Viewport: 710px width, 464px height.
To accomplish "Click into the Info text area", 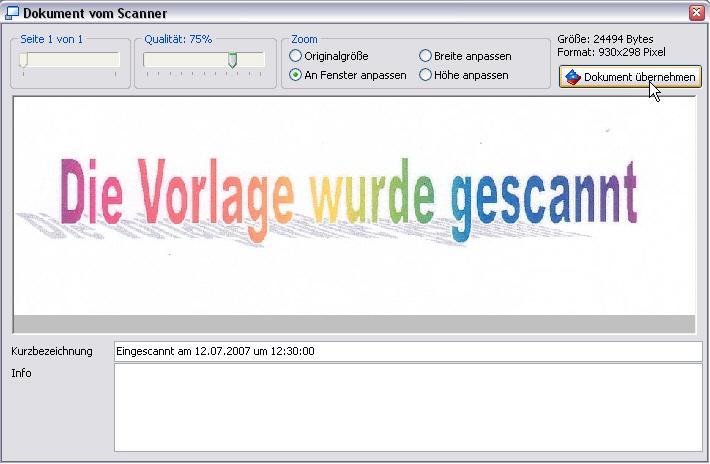I will click(407, 407).
